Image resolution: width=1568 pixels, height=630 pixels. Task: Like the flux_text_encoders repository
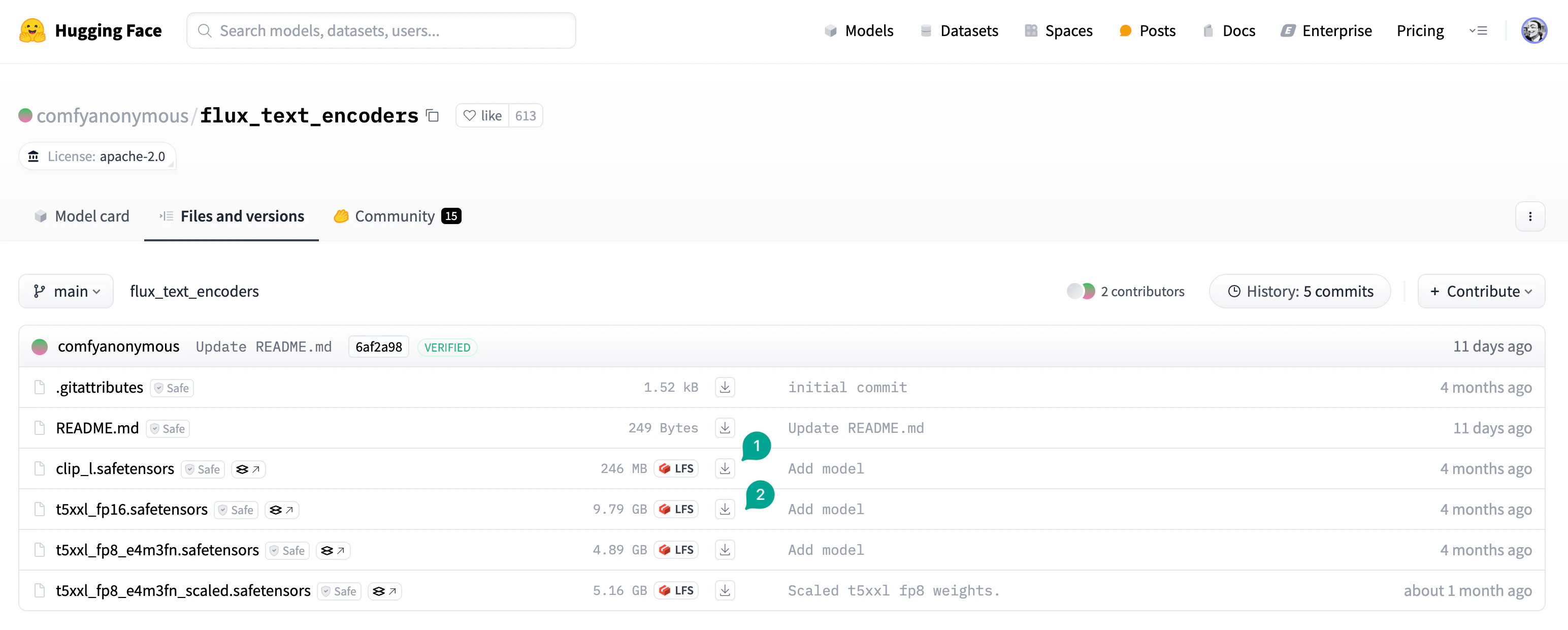483,116
